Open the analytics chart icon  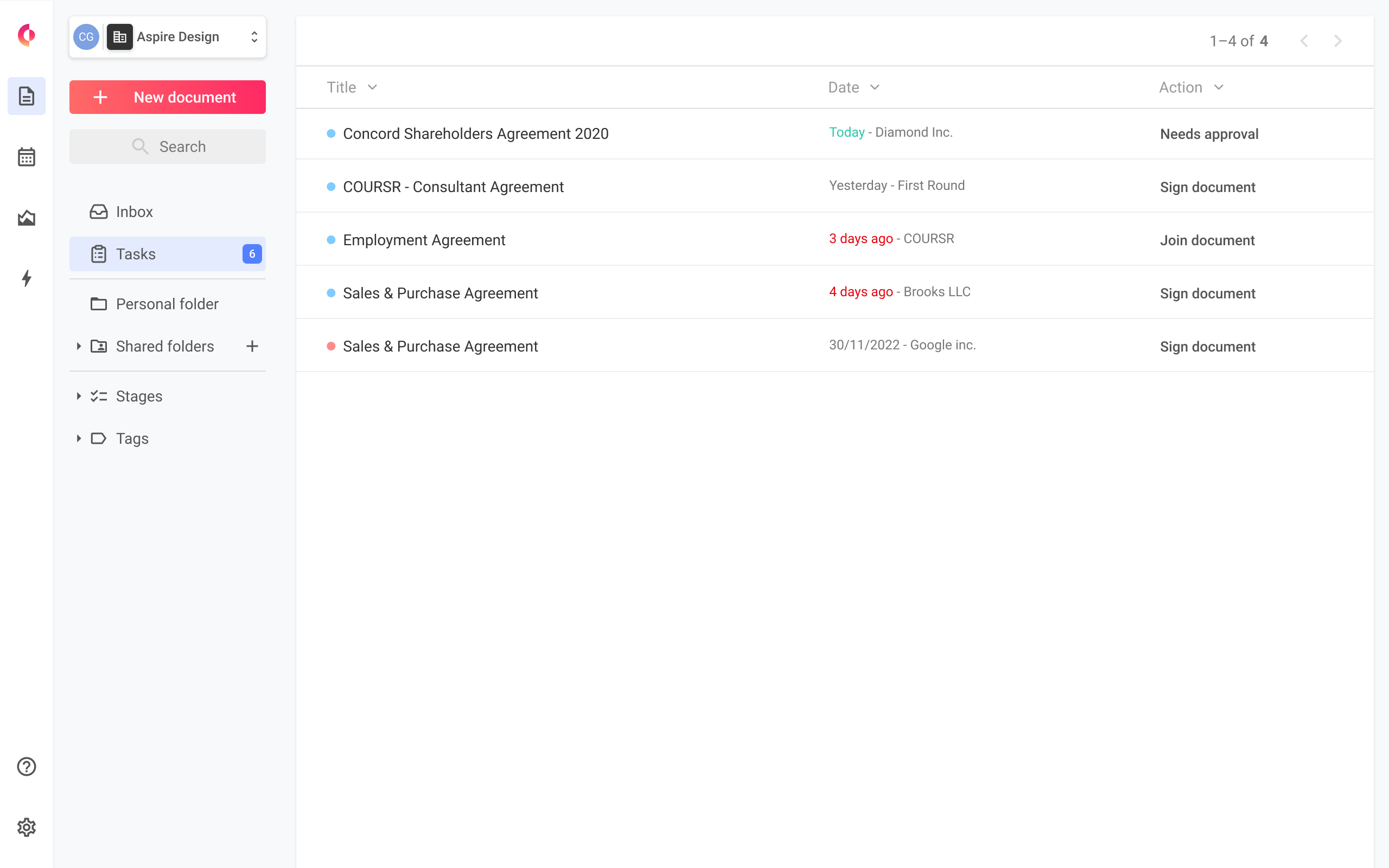pos(27,218)
